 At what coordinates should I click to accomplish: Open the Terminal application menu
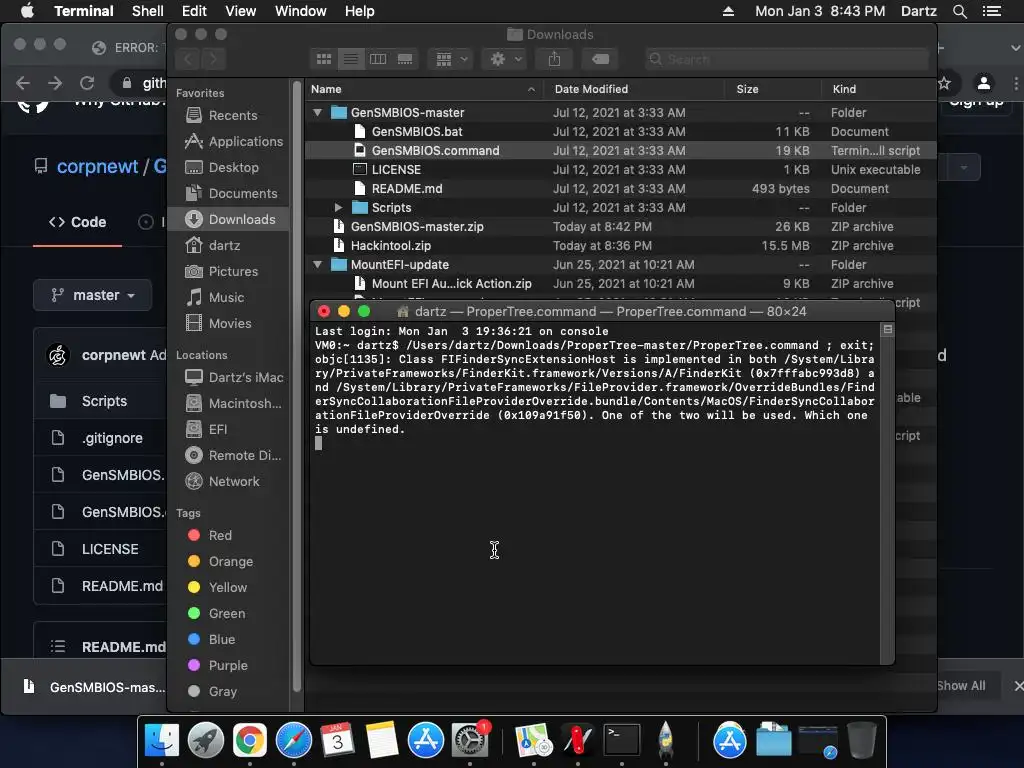84,11
